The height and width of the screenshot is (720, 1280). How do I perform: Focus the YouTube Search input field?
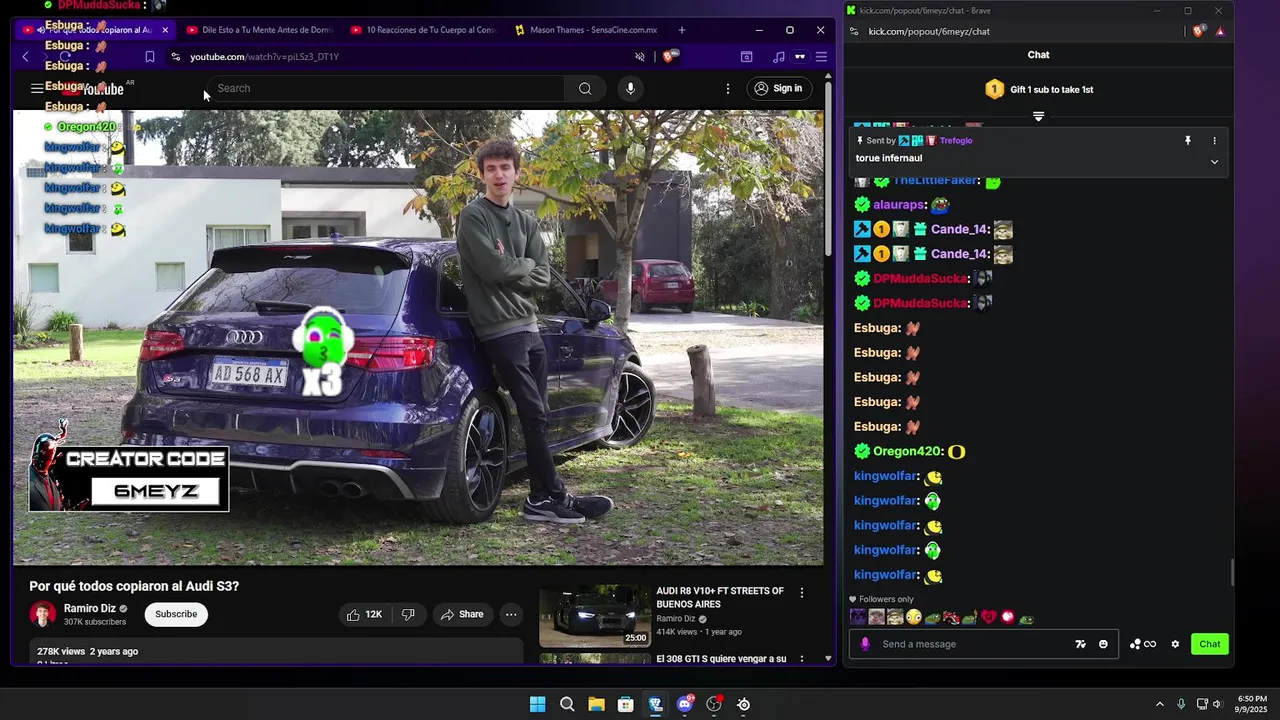click(x=388, y=88)
